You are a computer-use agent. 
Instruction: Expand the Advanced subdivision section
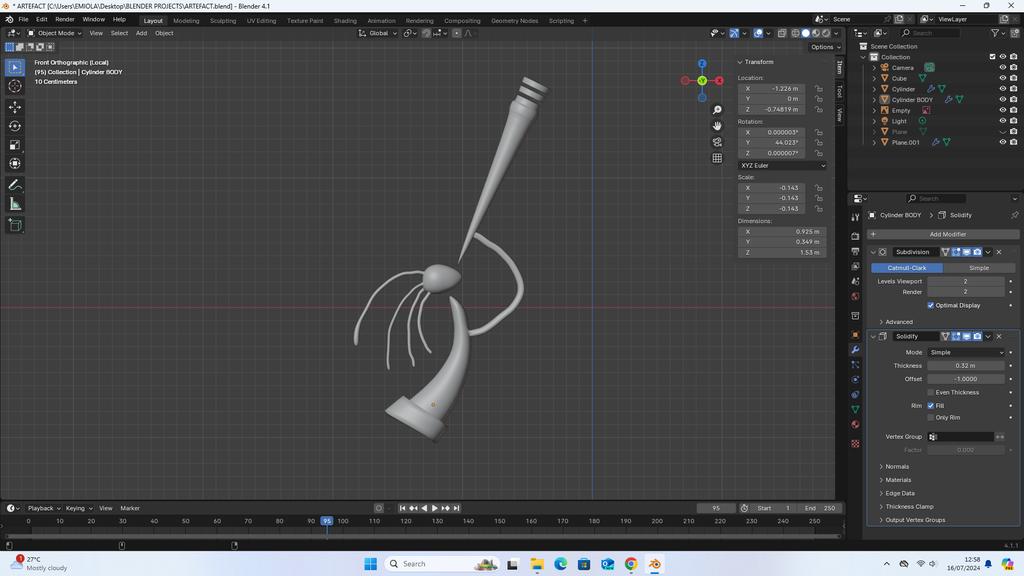(899, 321)
